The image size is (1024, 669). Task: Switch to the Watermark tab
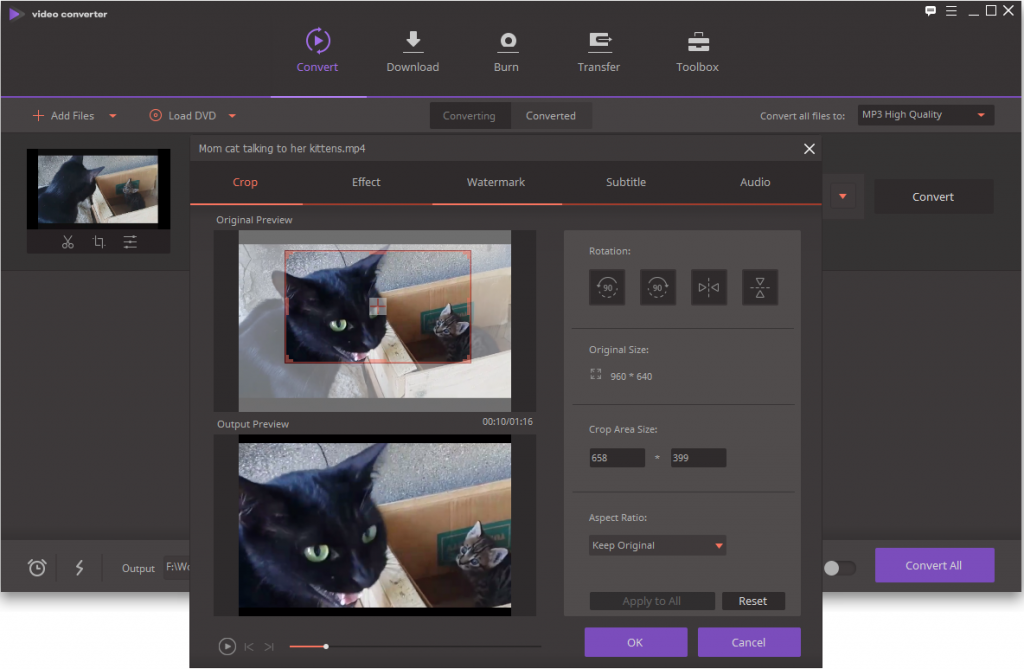pos(495,182)
